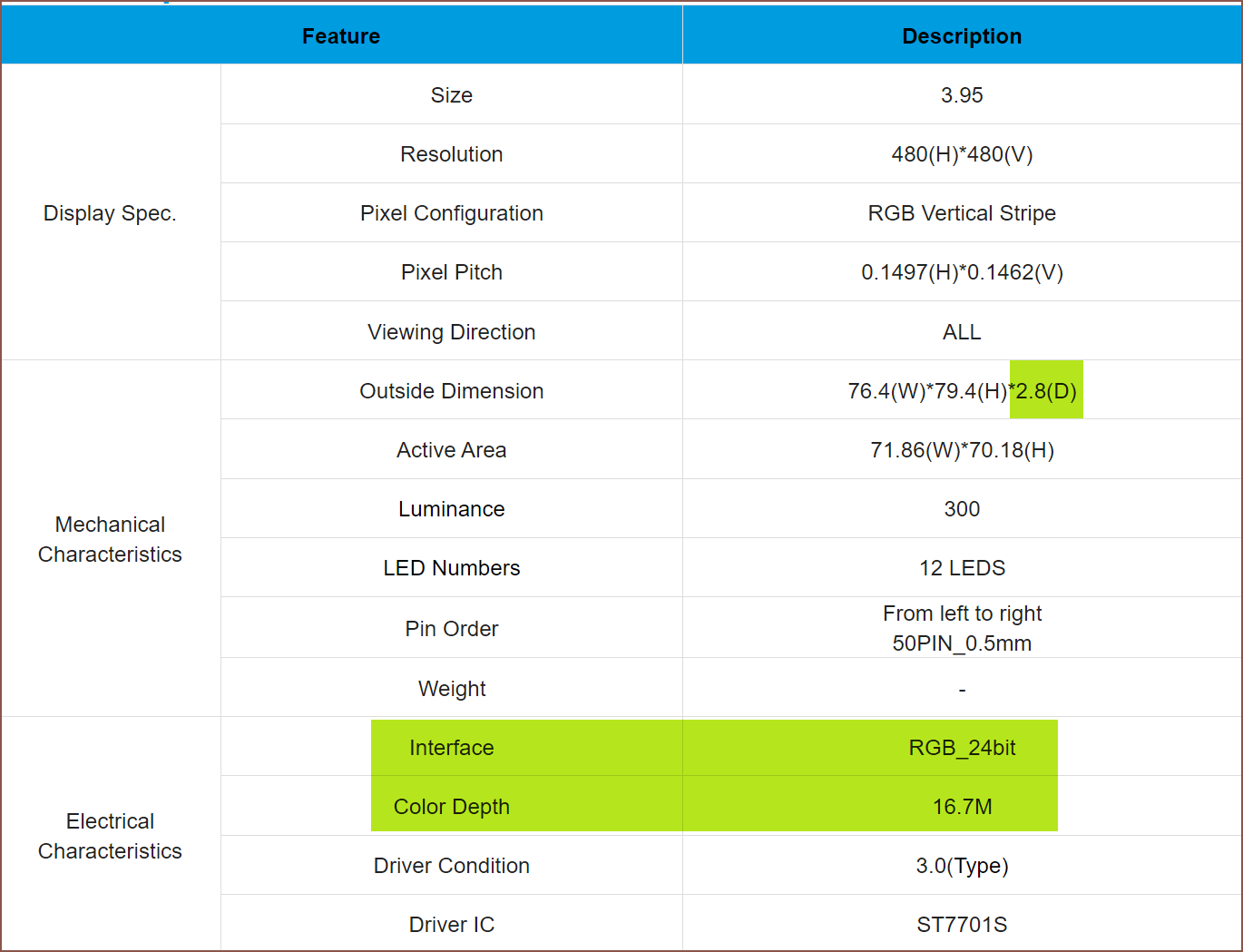Screen dimensions: 1243x952
Task: Click the highlighted Interface label
Action: pyautogui.click(x=452, y=748)
